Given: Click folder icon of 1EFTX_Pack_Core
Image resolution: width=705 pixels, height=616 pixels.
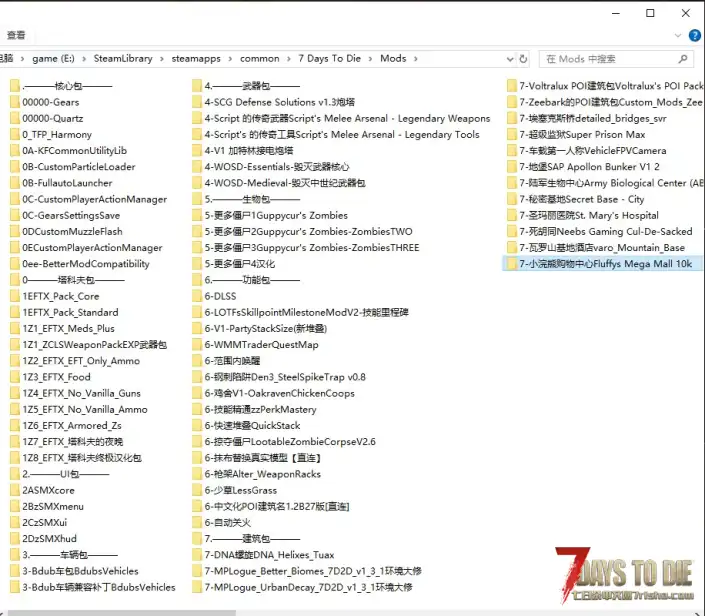Looking at the screenshot, I should point(14,296).
